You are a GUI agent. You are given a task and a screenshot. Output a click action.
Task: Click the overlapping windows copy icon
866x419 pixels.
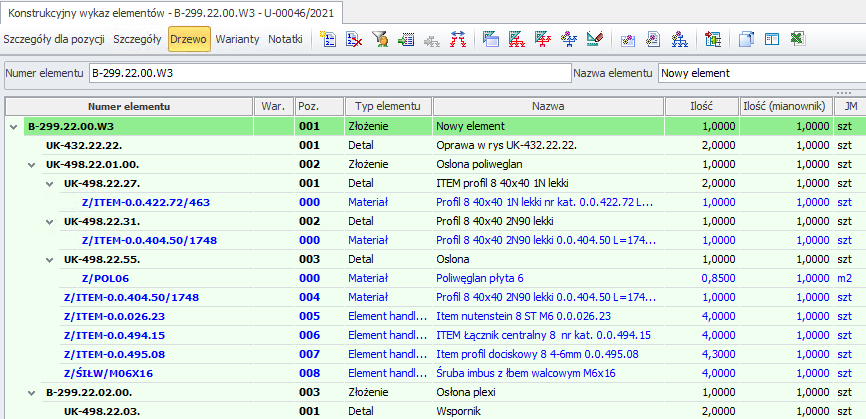pyautogui.click(x=746, y=39)
